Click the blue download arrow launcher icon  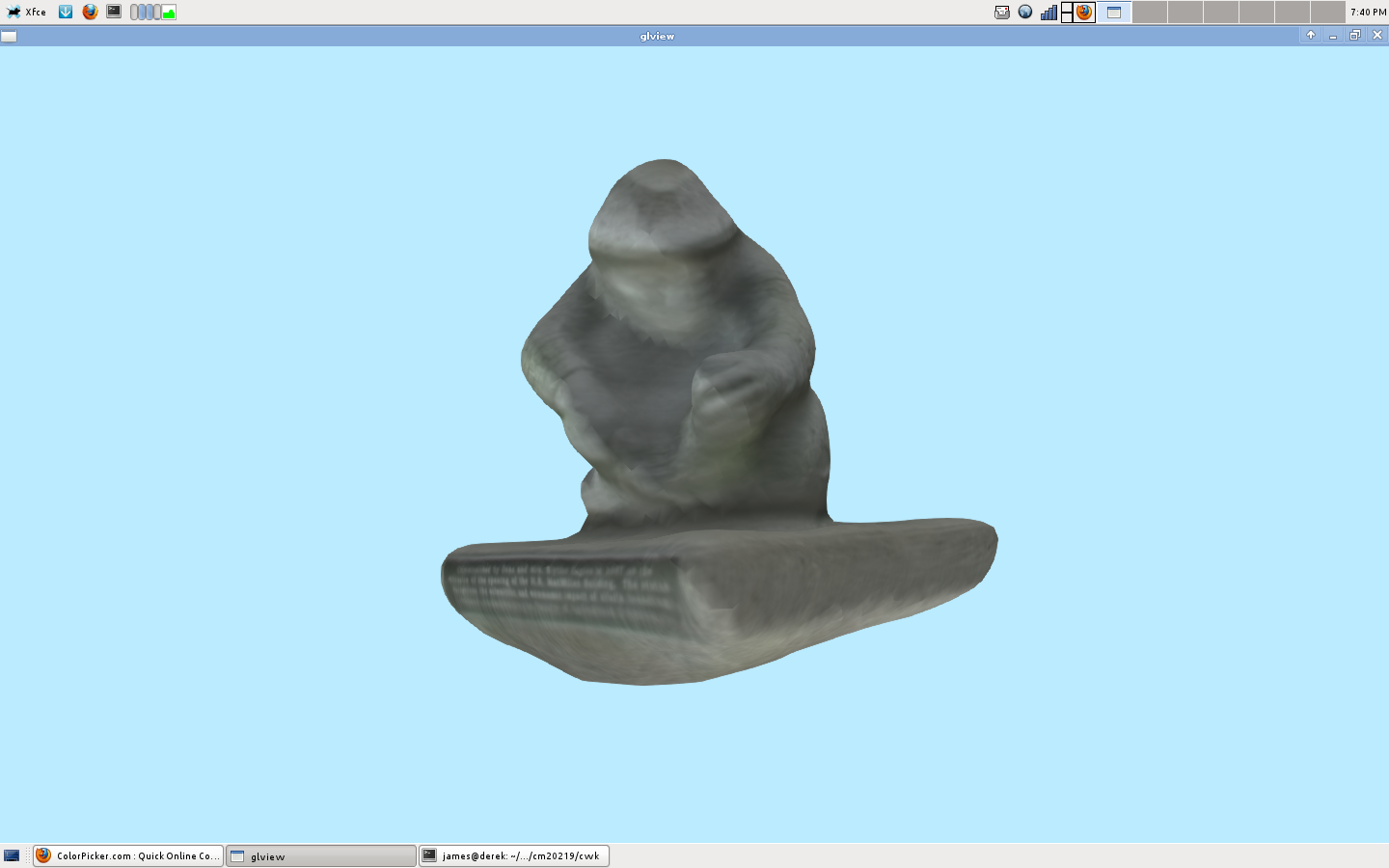[66, 12]
